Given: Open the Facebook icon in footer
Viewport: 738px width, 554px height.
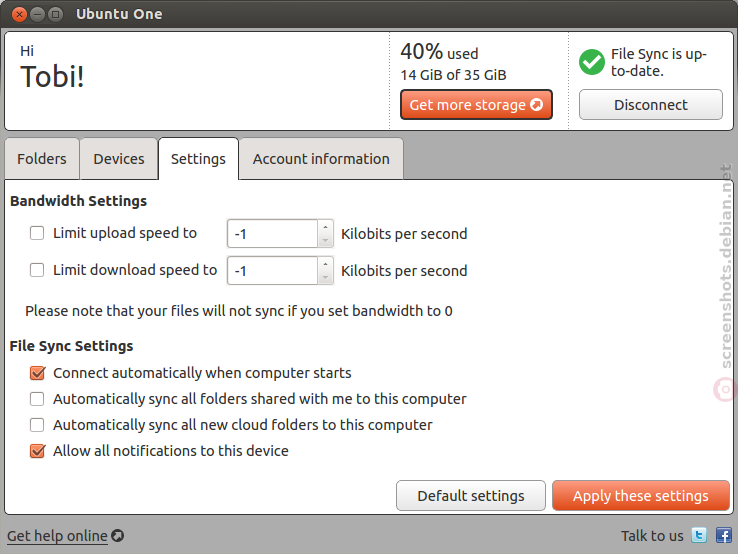Looking at the screenshot, I should pyautogui.click(x=723, y=536).
